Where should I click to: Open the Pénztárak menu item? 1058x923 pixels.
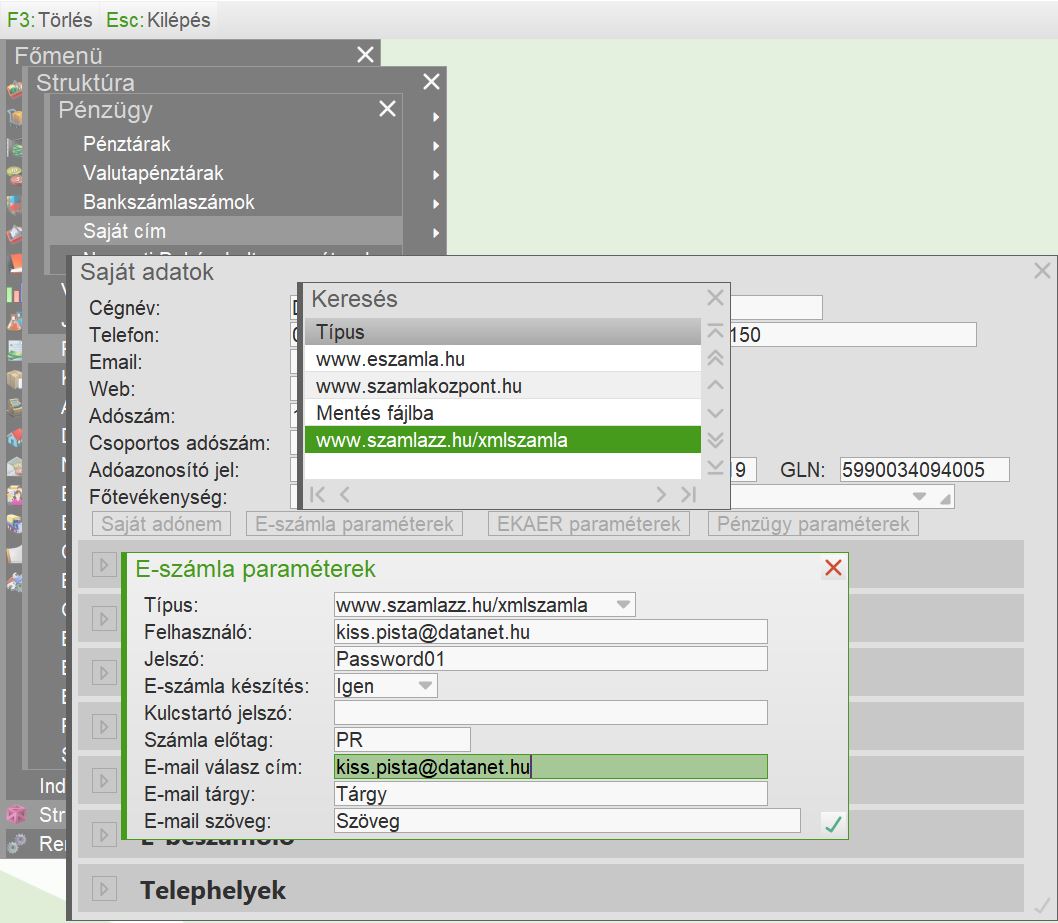pyautogui.click(x=127, y=144)
